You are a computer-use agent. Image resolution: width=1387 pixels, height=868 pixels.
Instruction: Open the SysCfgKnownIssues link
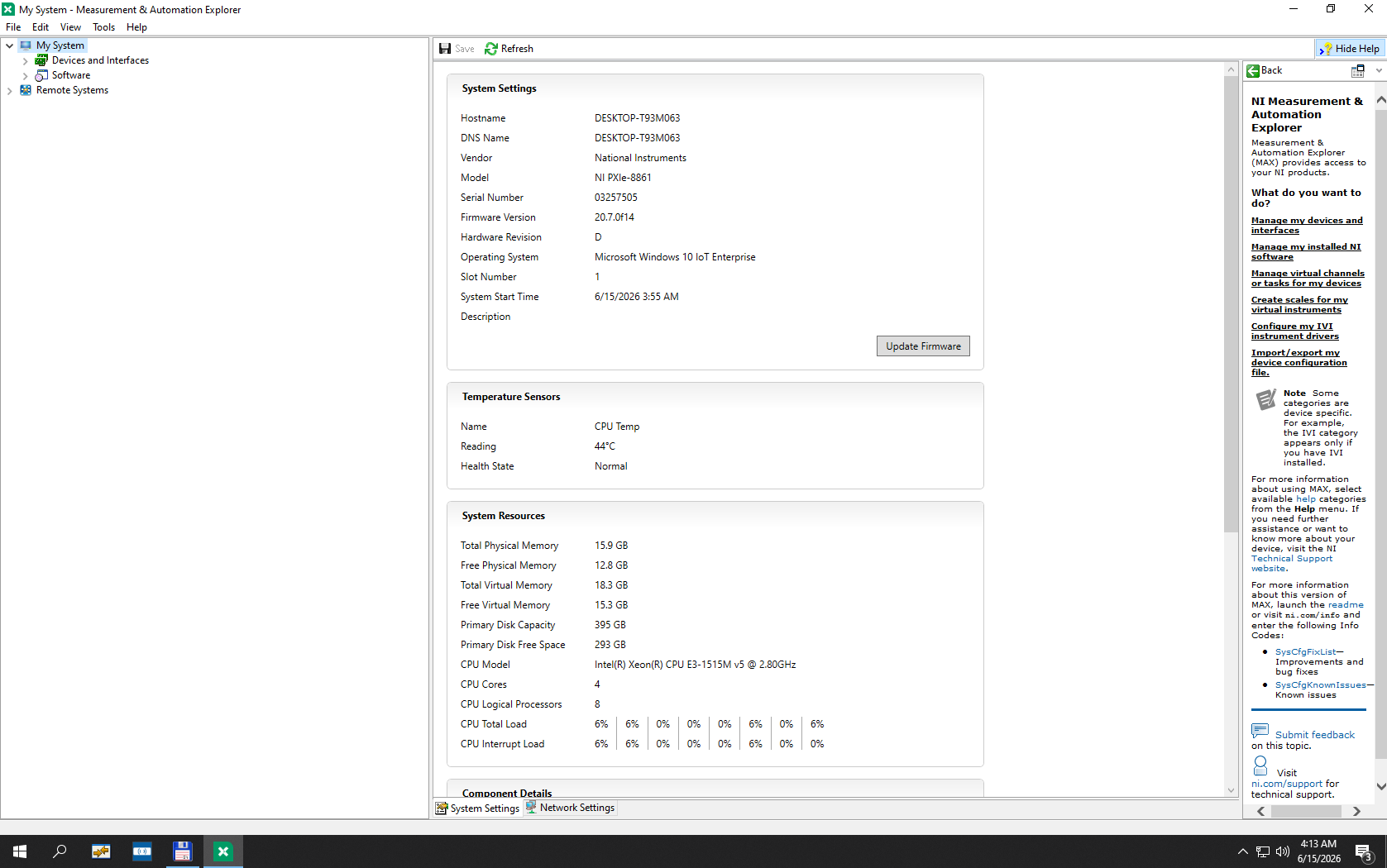click(x=1320, y=685)
